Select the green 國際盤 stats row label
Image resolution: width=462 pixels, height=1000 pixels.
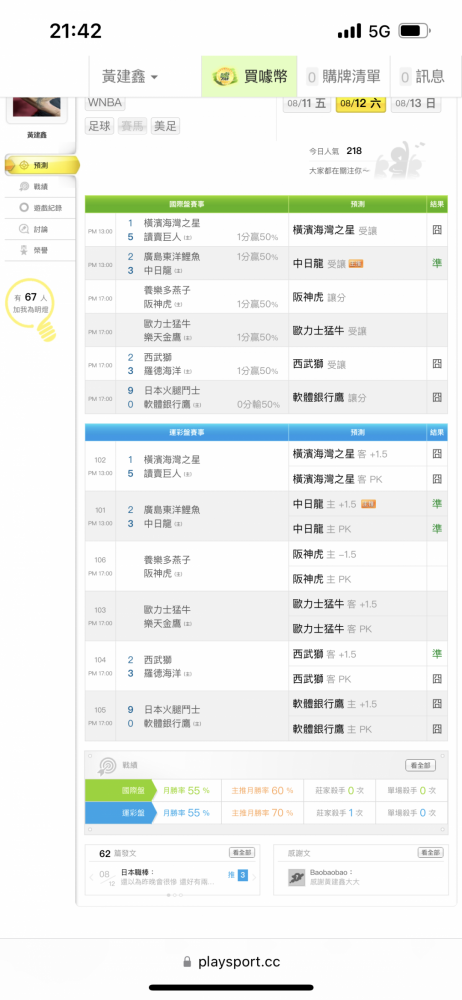point(121,790)
